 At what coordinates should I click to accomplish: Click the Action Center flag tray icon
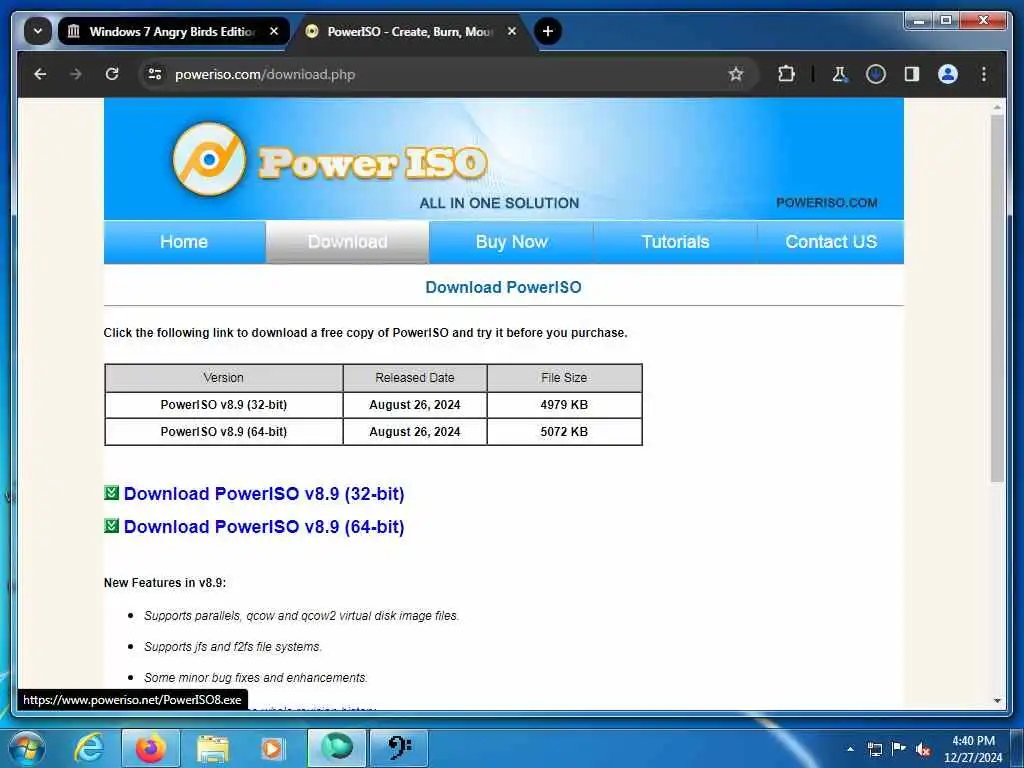(x=899, y=749)
